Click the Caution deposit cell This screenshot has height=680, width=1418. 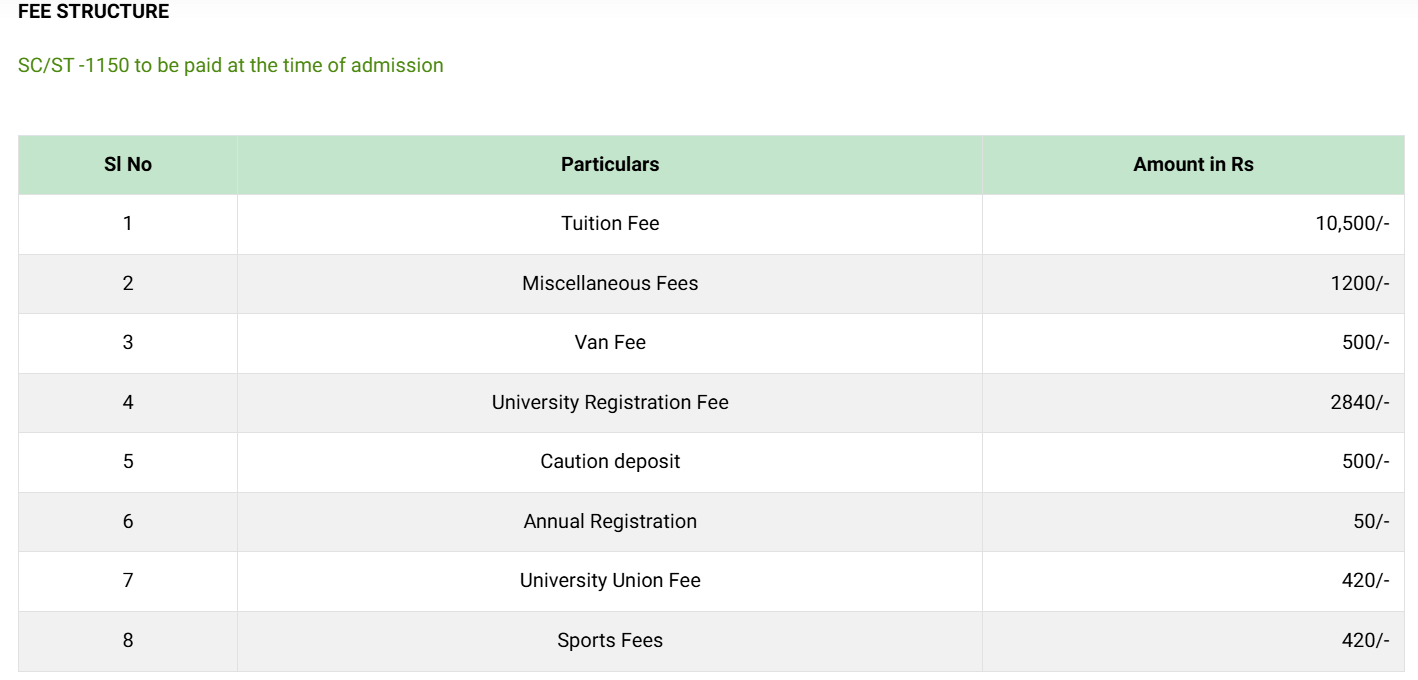610,462
